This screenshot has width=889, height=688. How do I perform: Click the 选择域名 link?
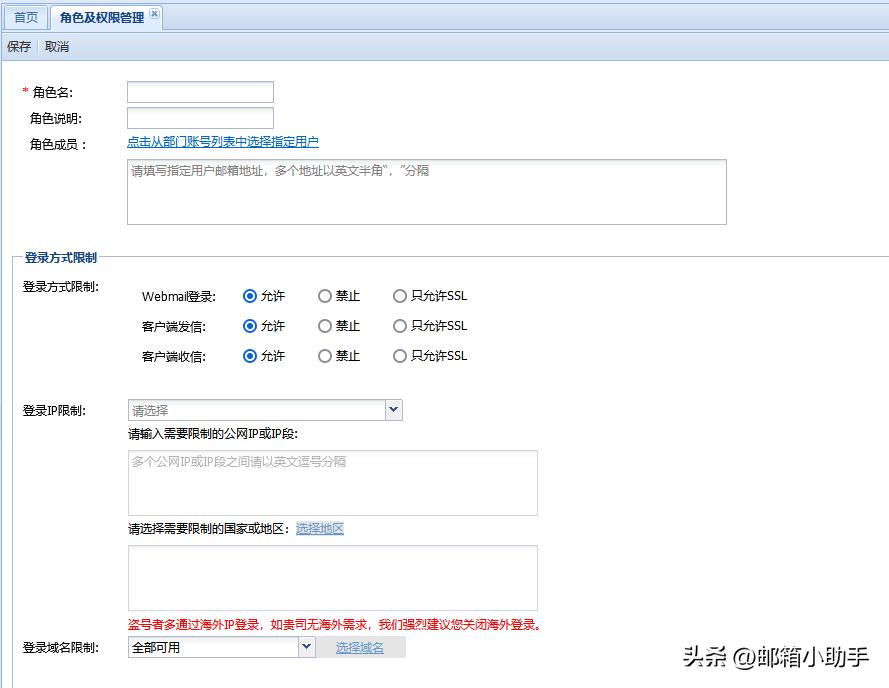tap(362, 647)
